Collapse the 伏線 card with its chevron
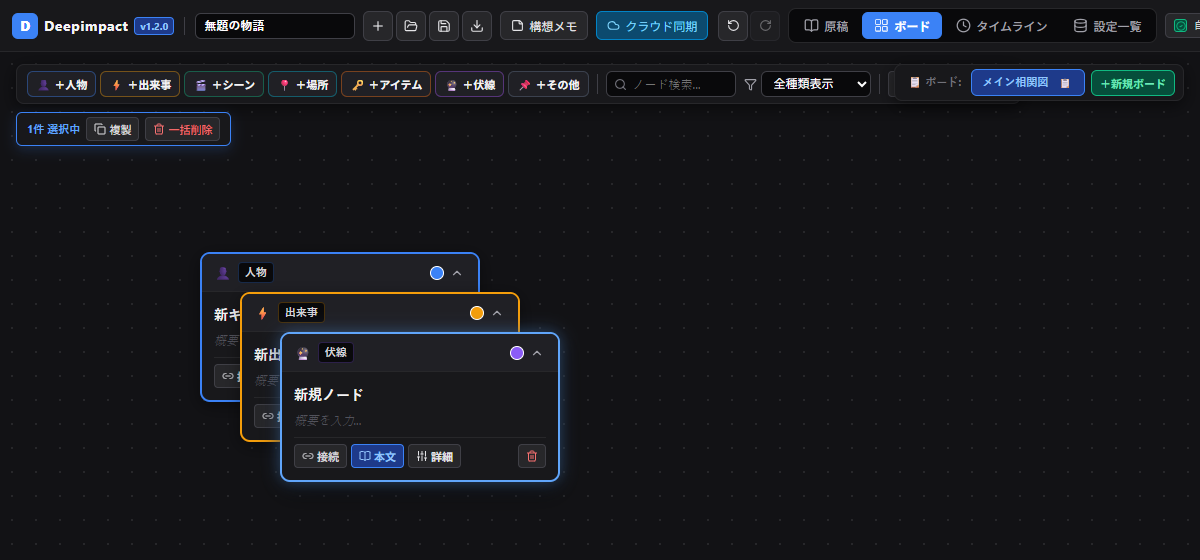The height and width of the screenshot is (560, 1200). coord(537,353)
